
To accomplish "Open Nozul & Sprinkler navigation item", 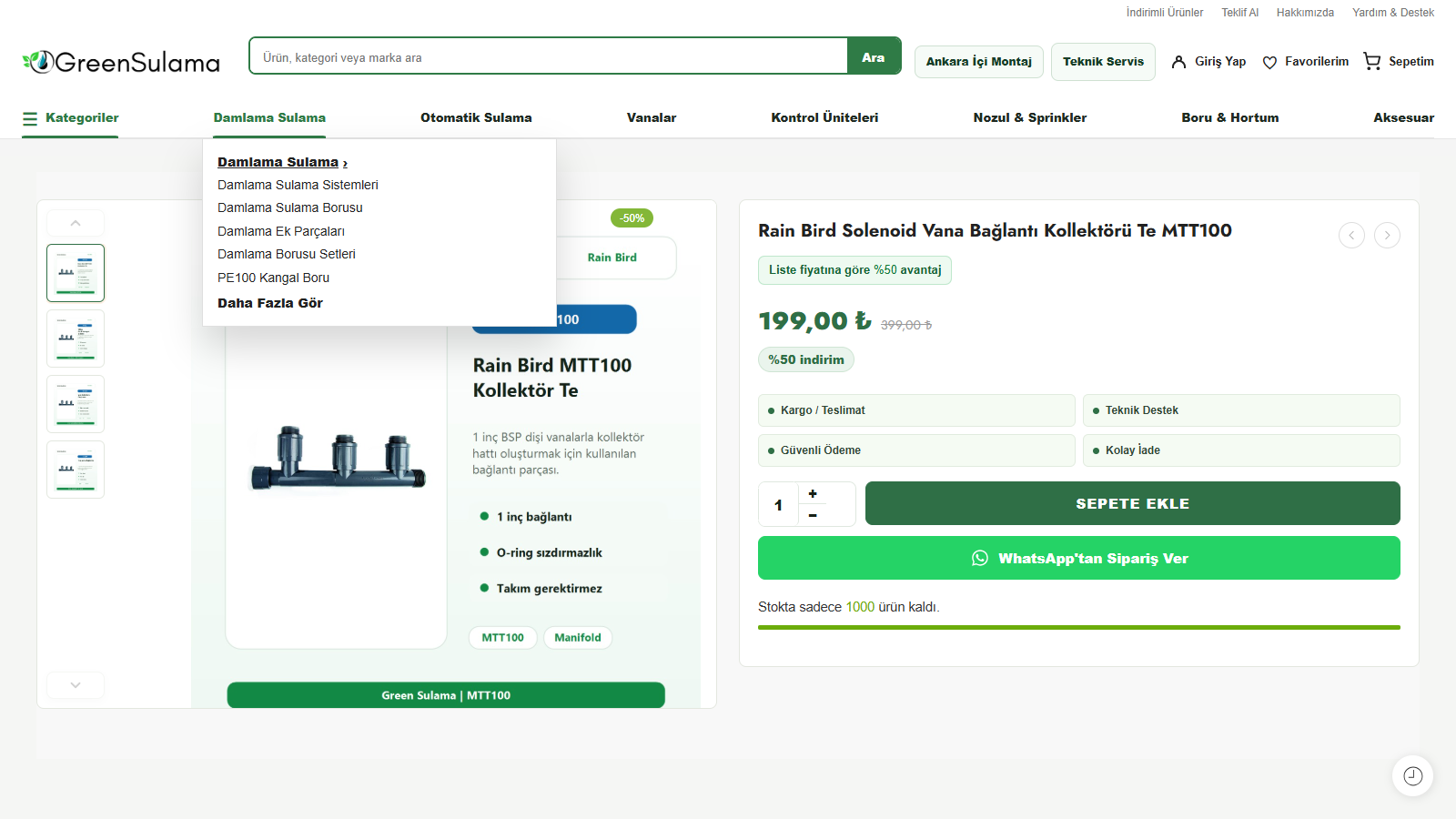I will (1030, 118).
